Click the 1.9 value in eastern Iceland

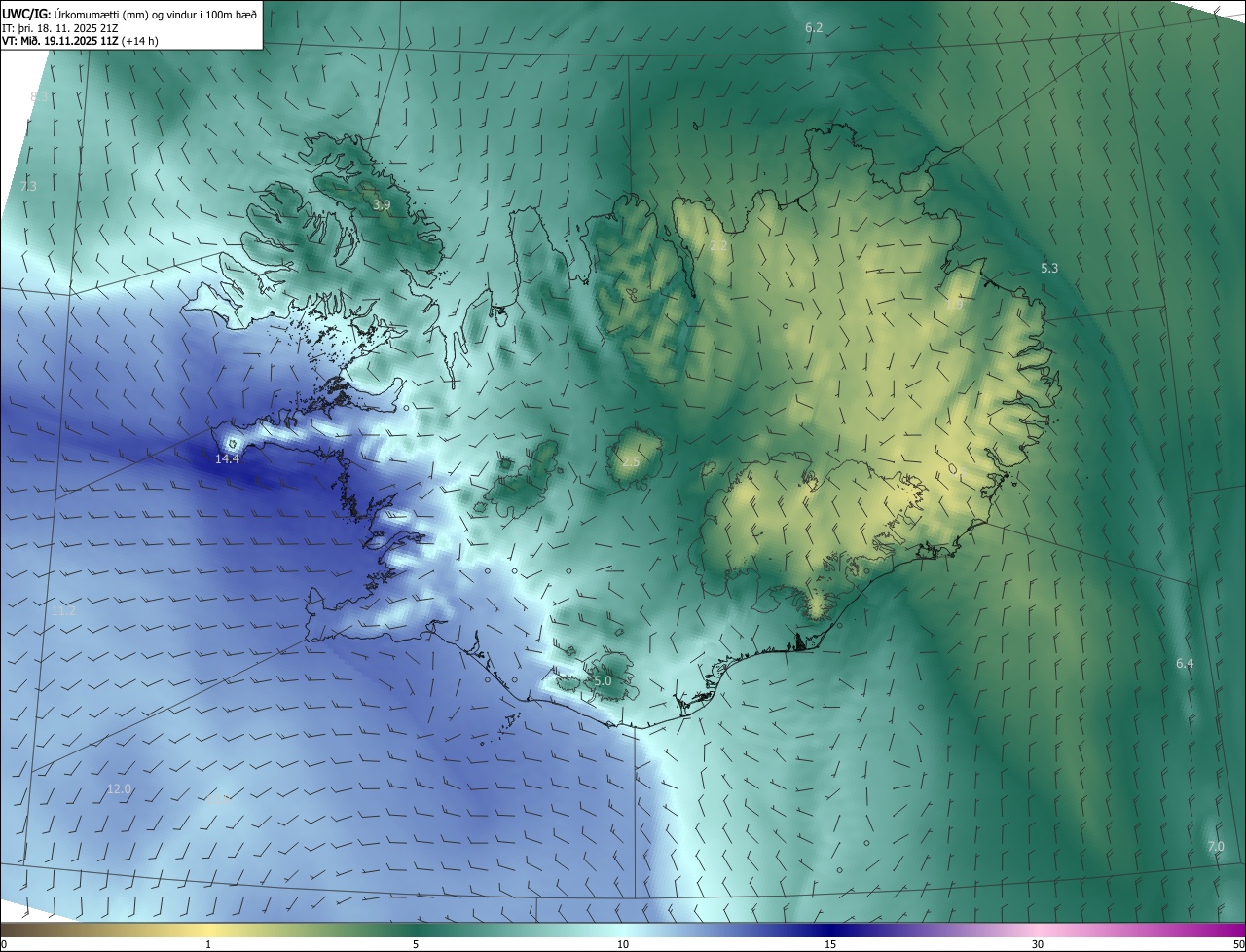[955, 305]
